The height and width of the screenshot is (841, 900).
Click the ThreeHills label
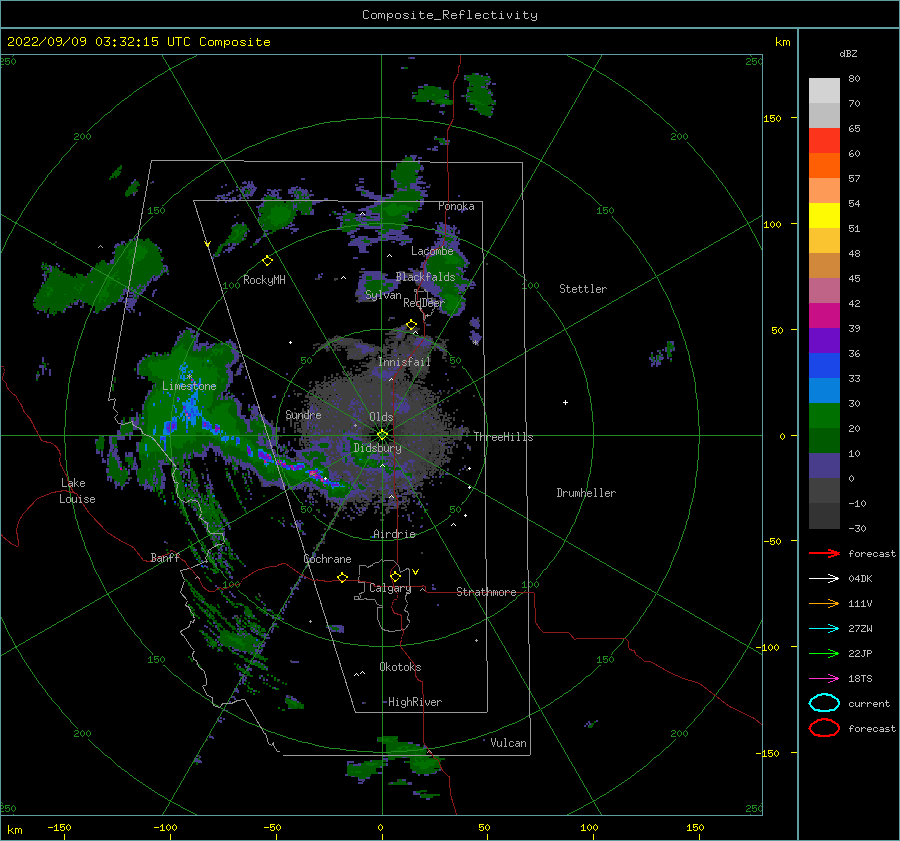tap(503, 437)
